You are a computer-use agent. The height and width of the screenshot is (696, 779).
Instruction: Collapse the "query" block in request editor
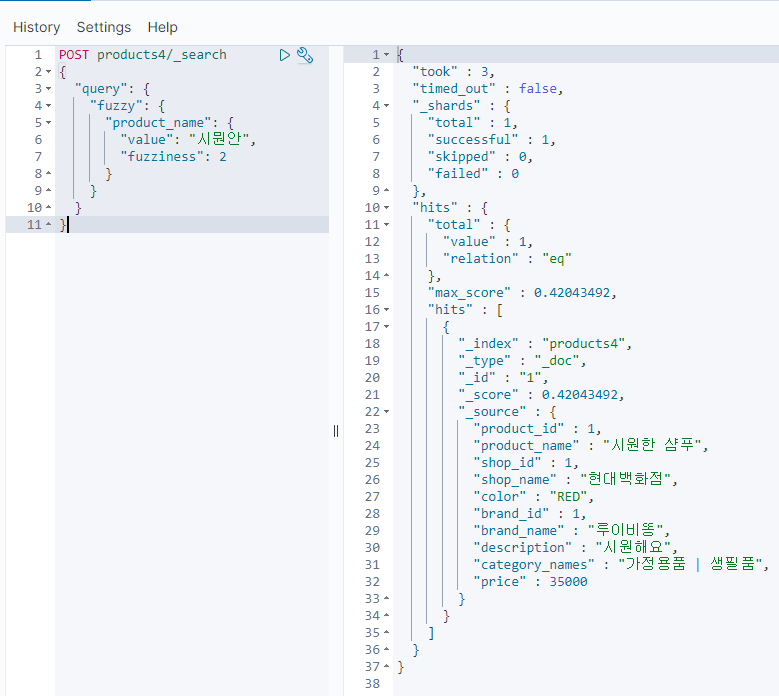coord(49,89)
